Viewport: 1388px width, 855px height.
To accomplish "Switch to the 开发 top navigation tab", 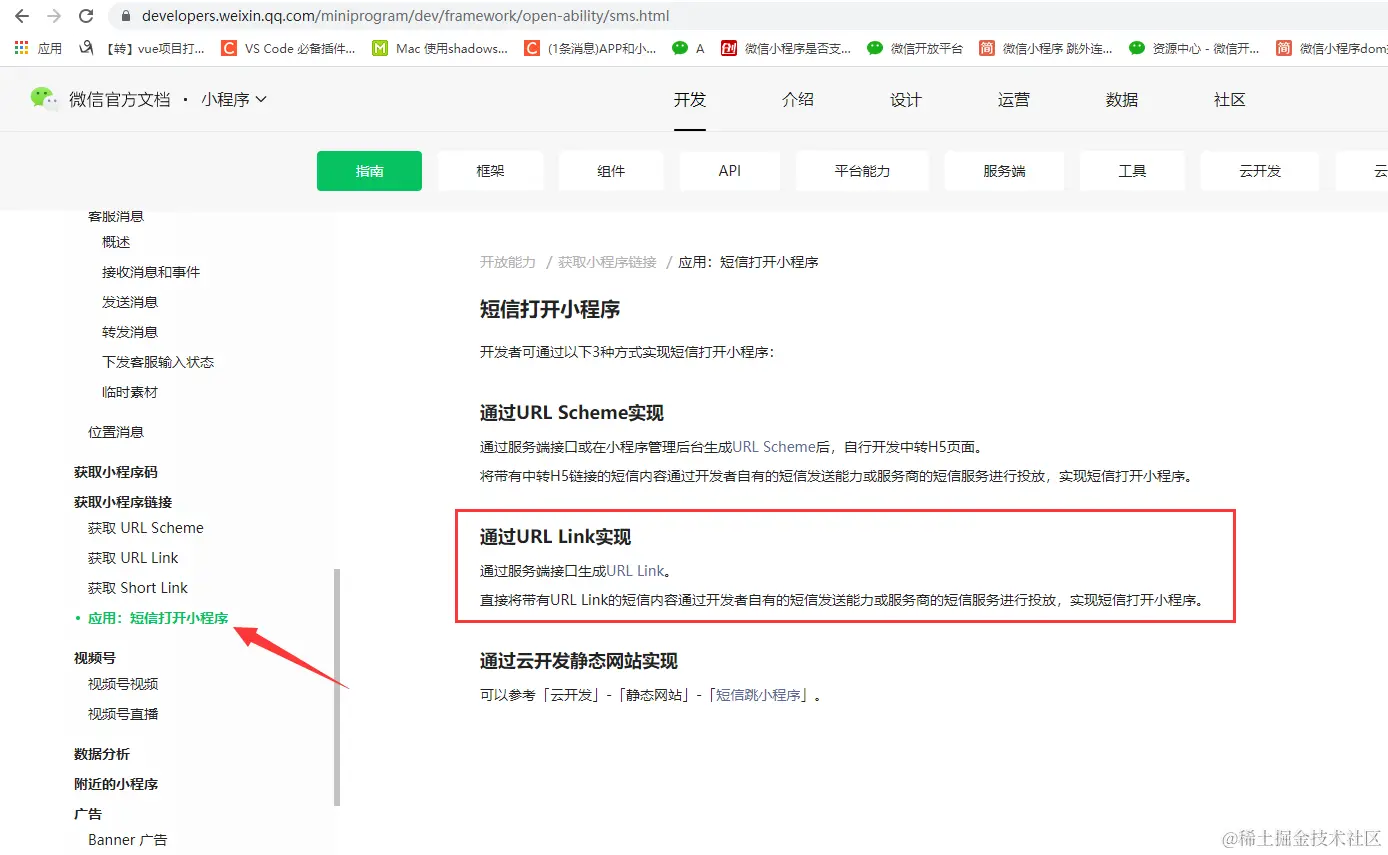I will click(690, 99).
